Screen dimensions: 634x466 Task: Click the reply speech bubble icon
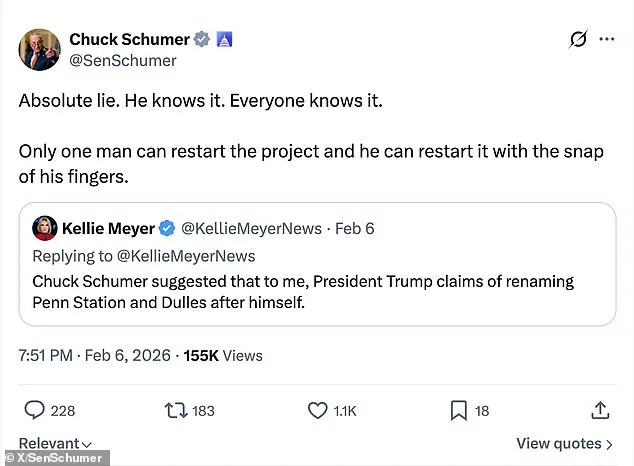tap(34, 410)
